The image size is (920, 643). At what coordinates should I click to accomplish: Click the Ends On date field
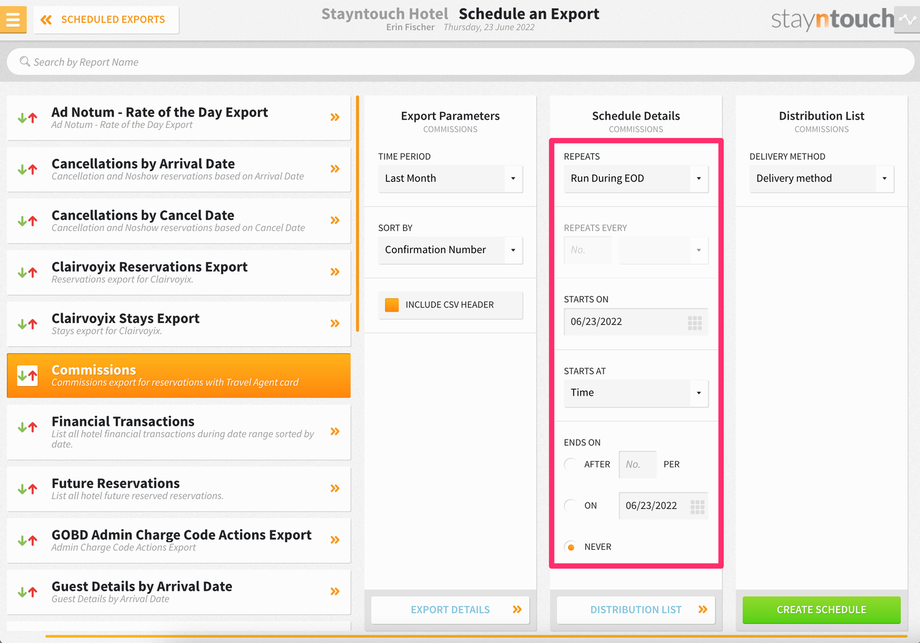tap(663, 506)
